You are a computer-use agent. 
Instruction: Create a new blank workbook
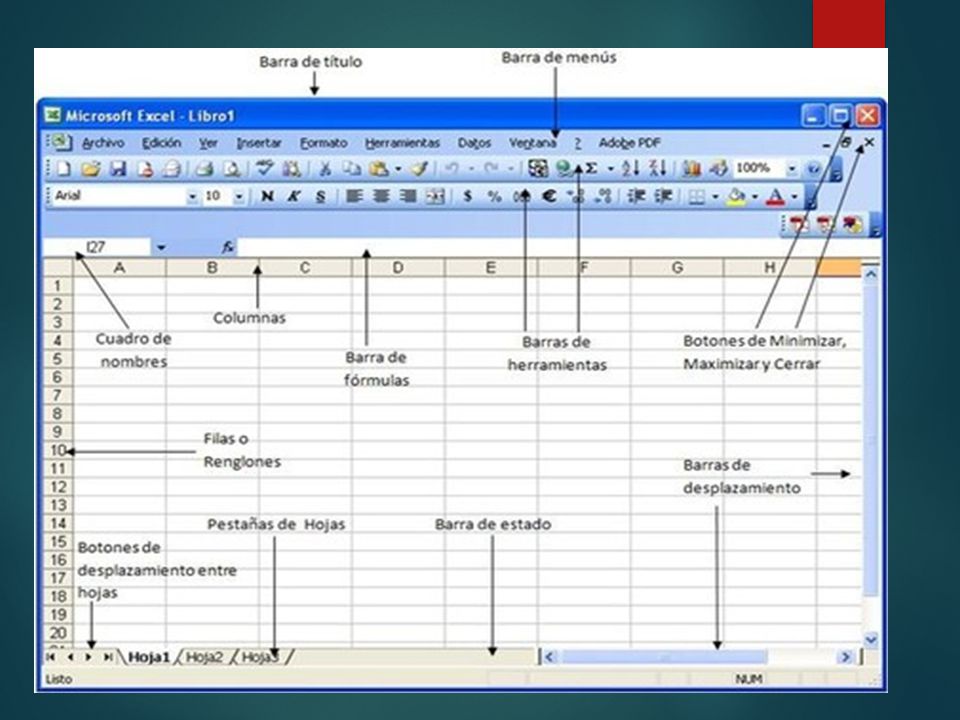point(64,168)
